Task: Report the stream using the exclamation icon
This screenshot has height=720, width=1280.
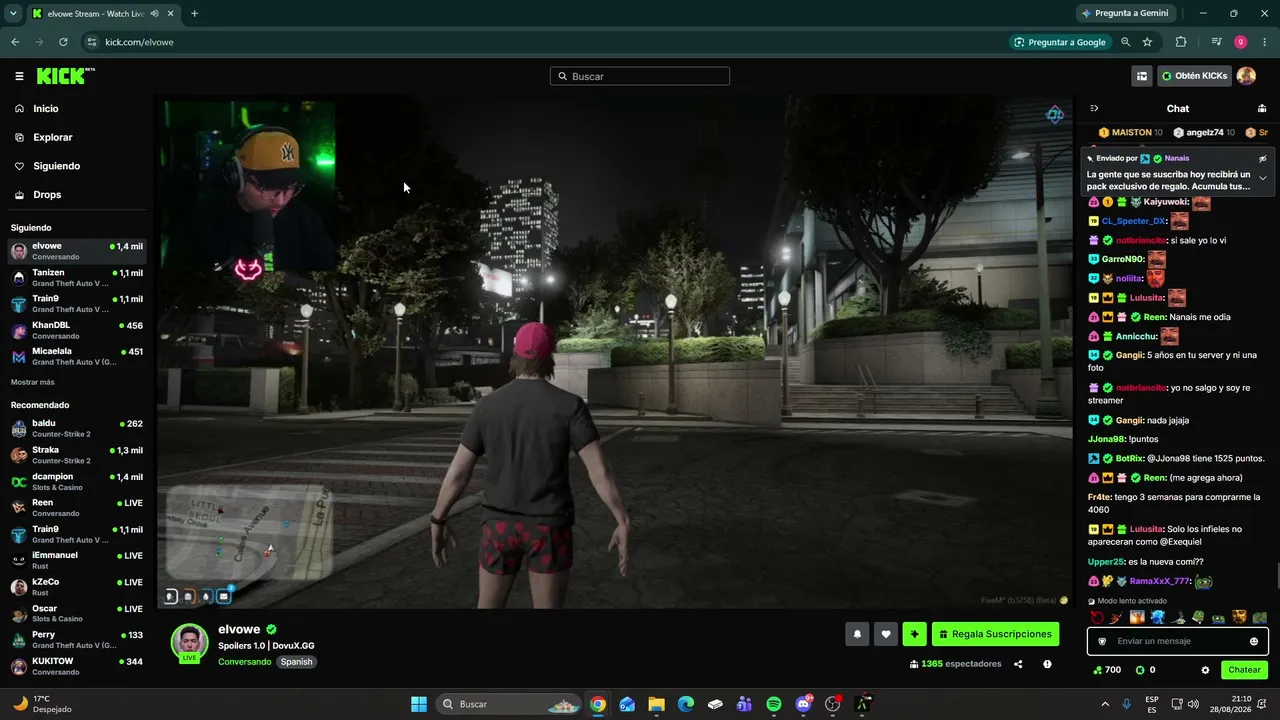Action: [x=1047, y=664]
